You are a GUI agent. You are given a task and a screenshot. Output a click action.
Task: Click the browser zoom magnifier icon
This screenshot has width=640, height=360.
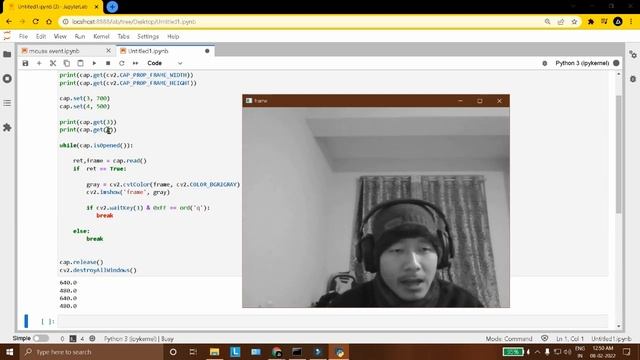click(547, 22)
